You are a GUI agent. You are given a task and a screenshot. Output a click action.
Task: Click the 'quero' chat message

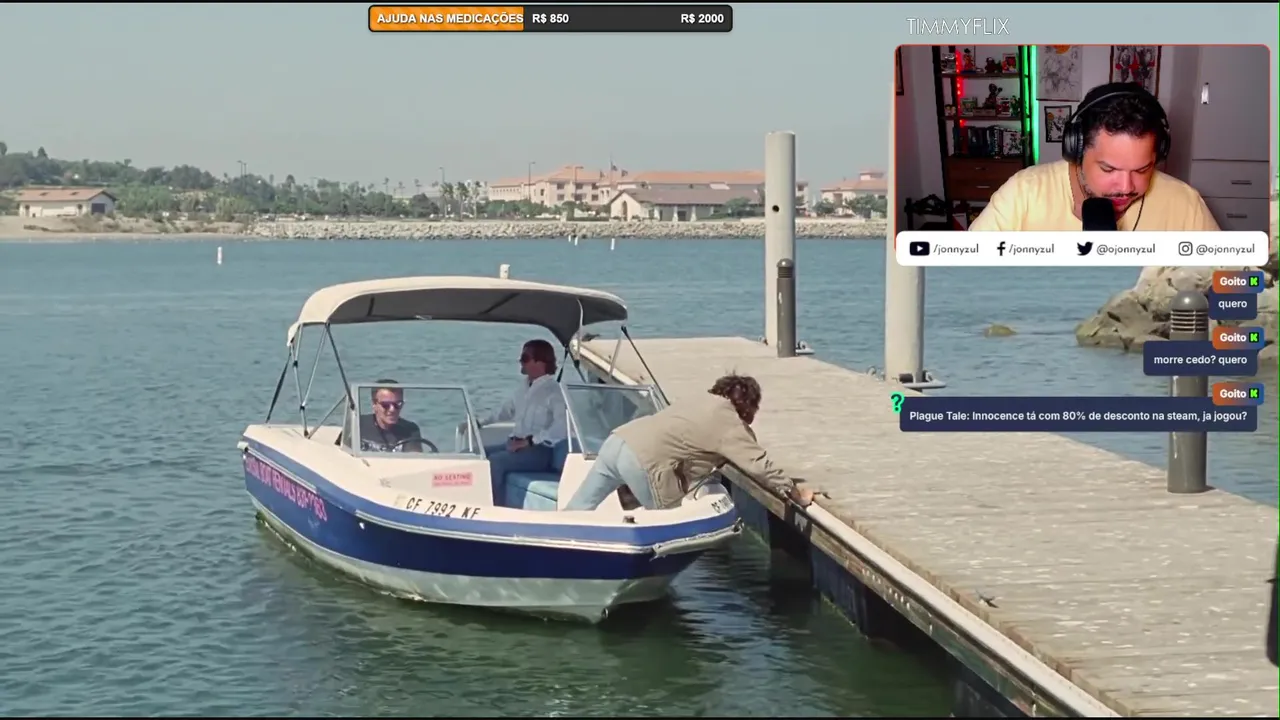point(1232,304)
